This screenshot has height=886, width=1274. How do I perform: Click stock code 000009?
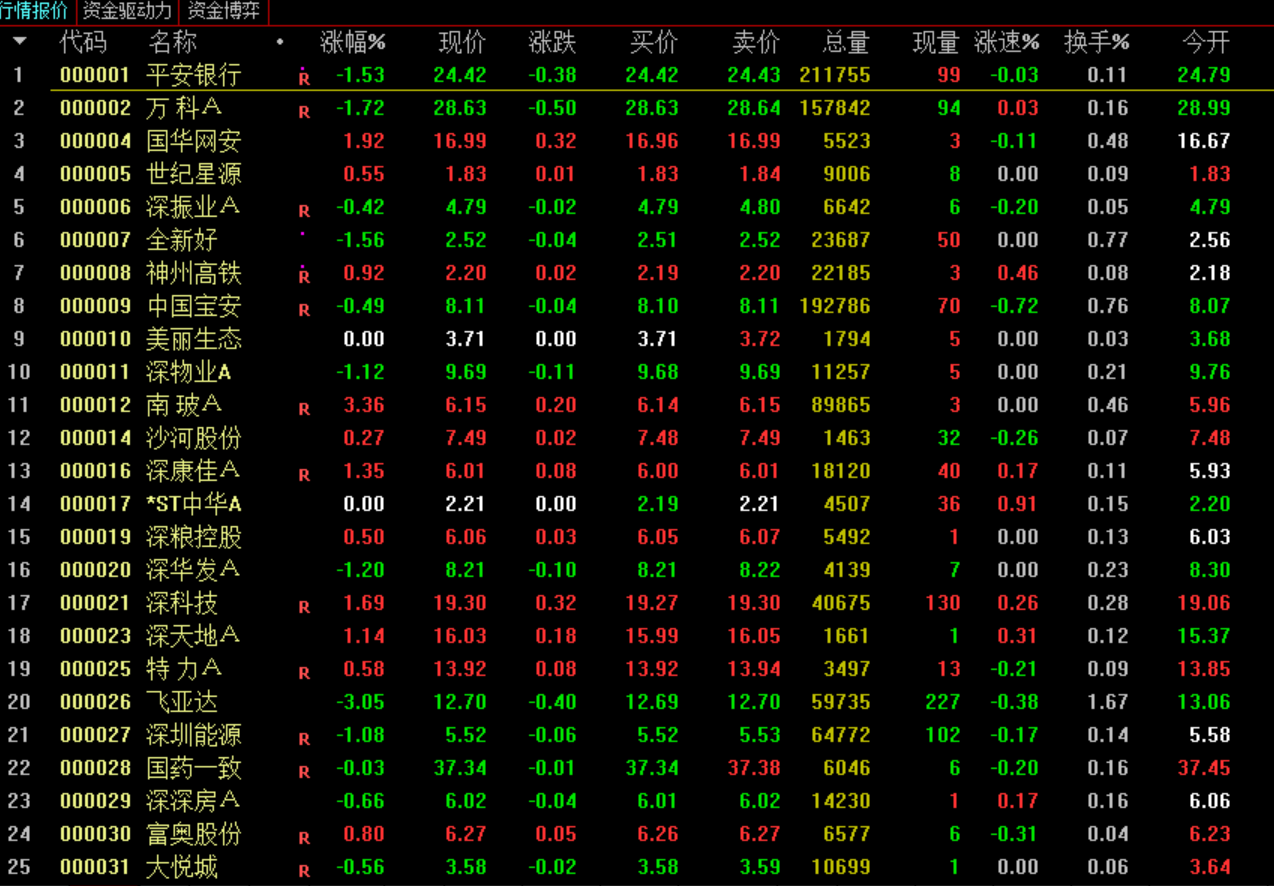(95, 306)
